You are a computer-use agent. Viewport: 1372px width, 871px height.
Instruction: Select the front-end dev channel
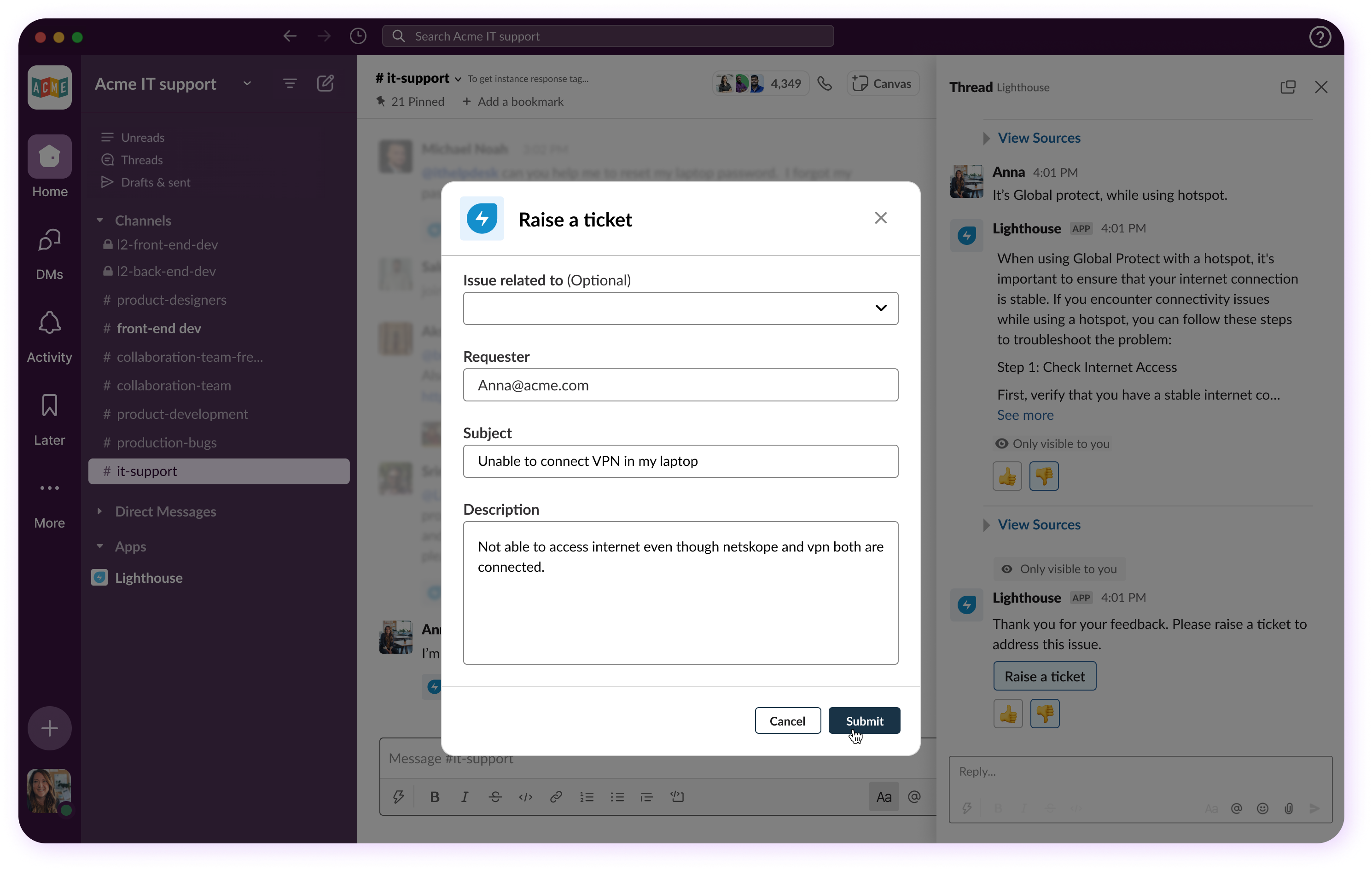pyautogui.click(x=158, y=329)
